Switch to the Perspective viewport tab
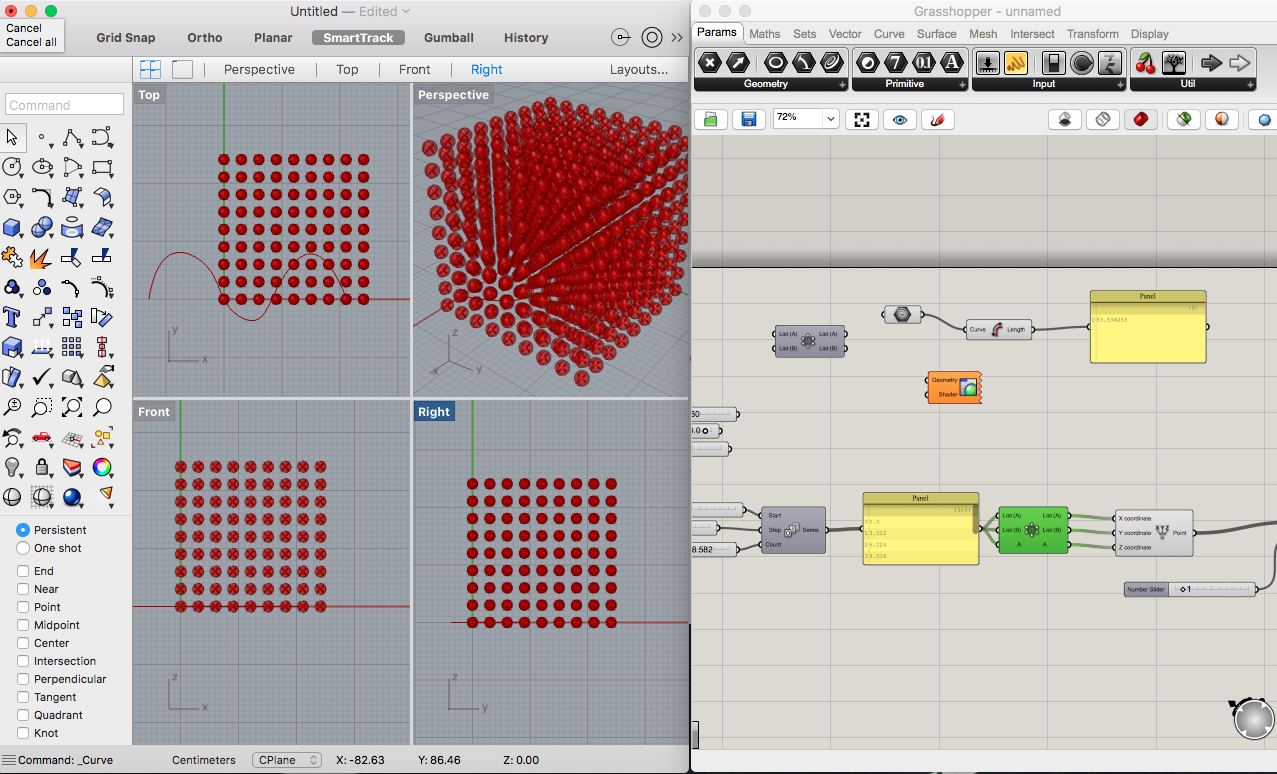Image resolution: width=1277 pixels, height=774 pixels. pos(259,69)
